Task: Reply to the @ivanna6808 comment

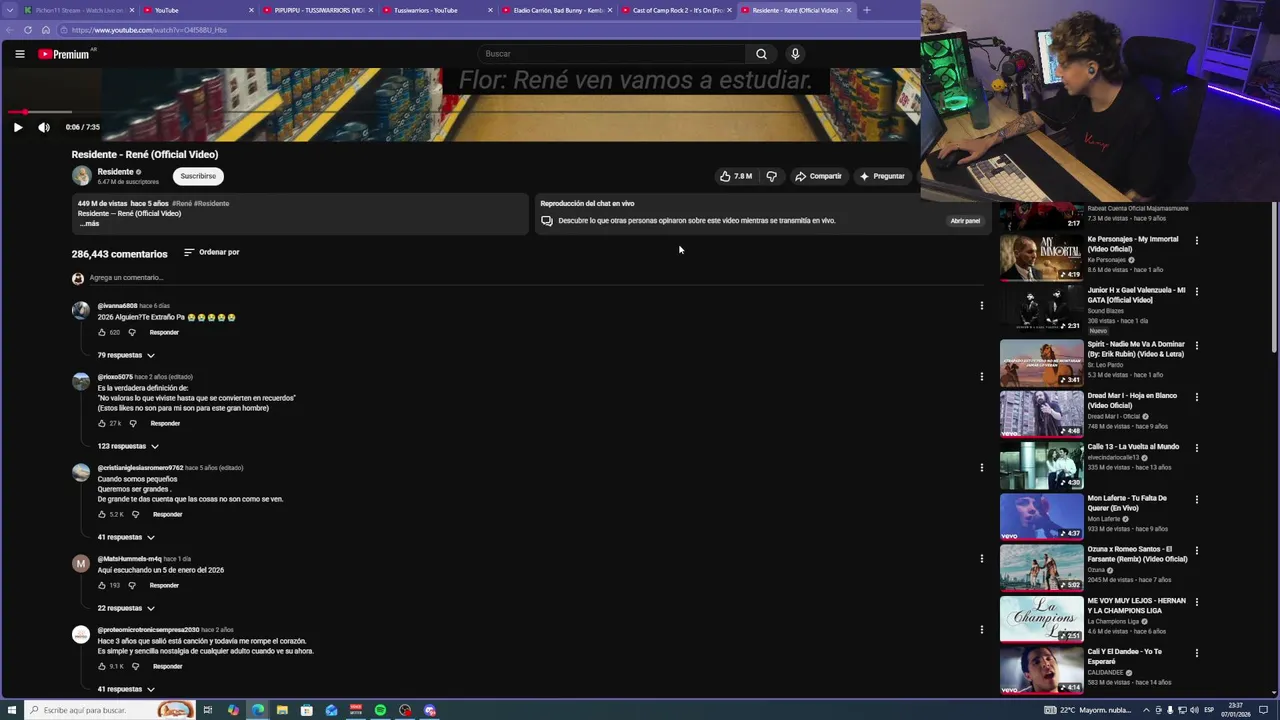Action: (x=164, y=332)
